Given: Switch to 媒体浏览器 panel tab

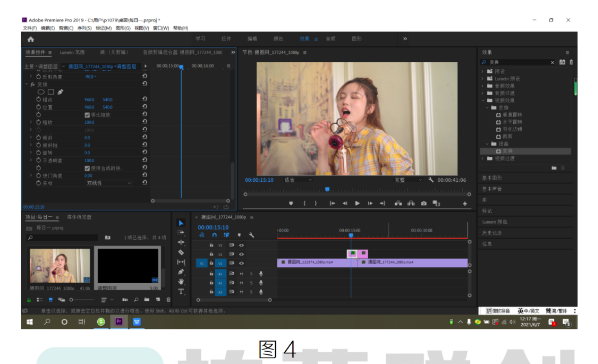Looking at the screenshot, I should [79, 217].
